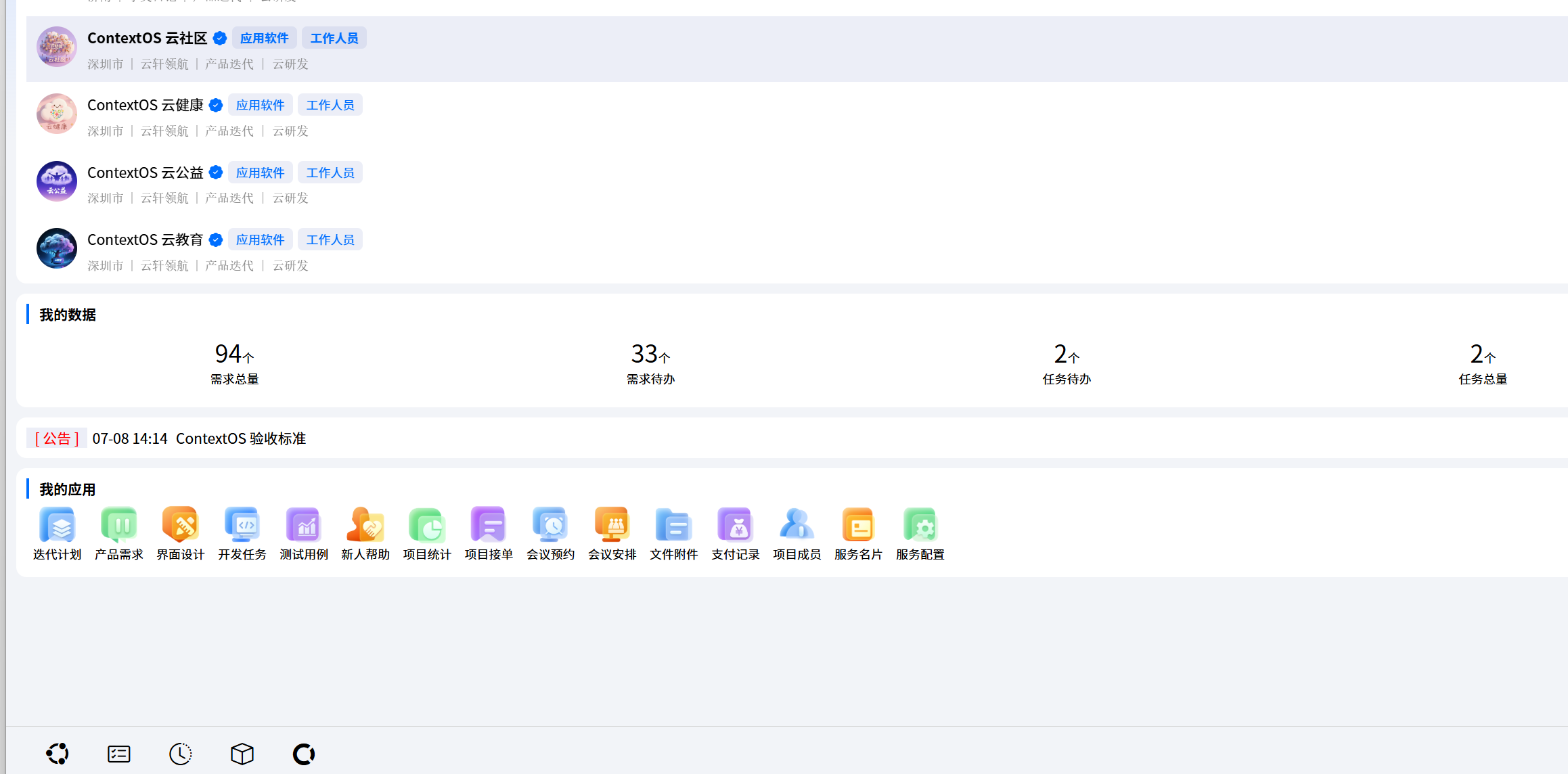Screen dimensions: 1568x774
Task: Open the 测试用例 app
Action: point(303,526)
